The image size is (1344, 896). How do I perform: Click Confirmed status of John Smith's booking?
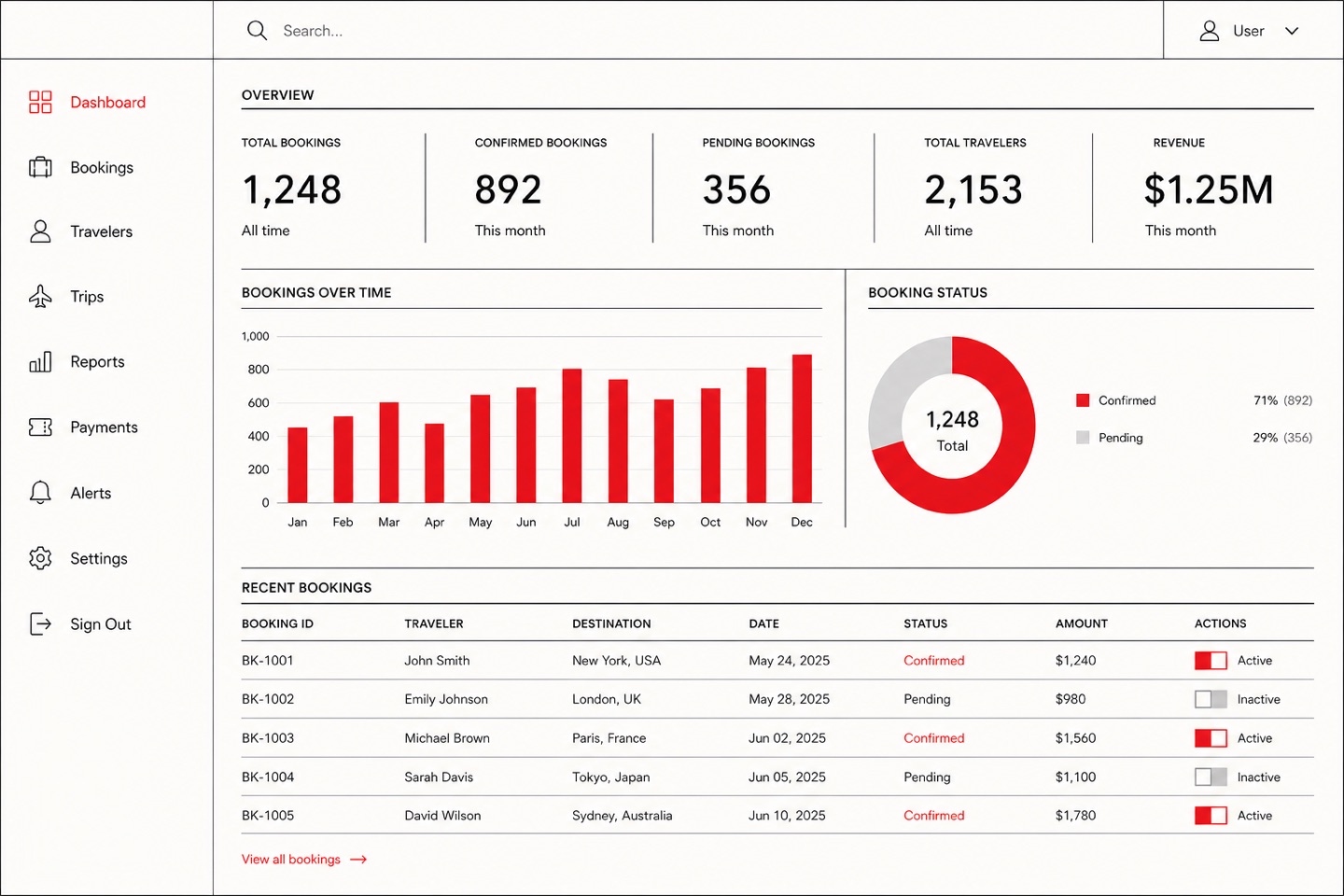(934, 661)
